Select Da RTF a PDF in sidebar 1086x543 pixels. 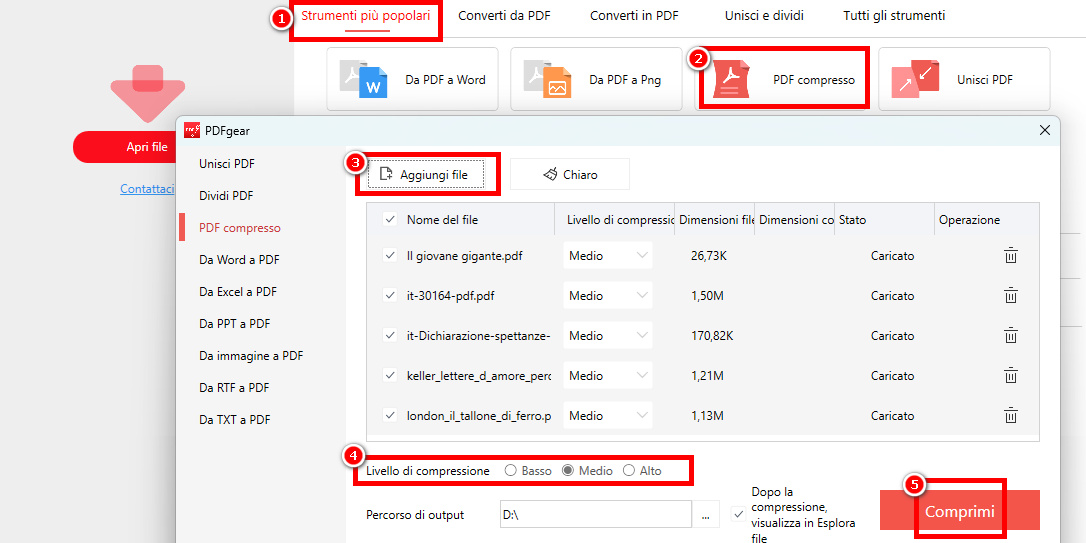[x=233, y=388]
